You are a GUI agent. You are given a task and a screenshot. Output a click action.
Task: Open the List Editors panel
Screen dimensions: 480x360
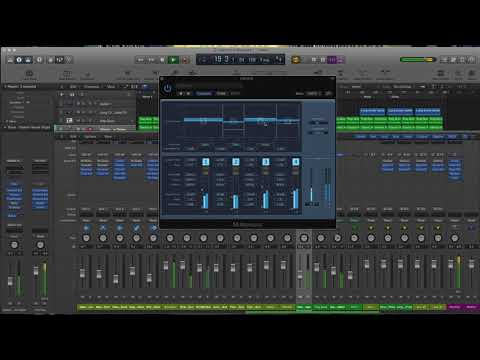(444, 60)
